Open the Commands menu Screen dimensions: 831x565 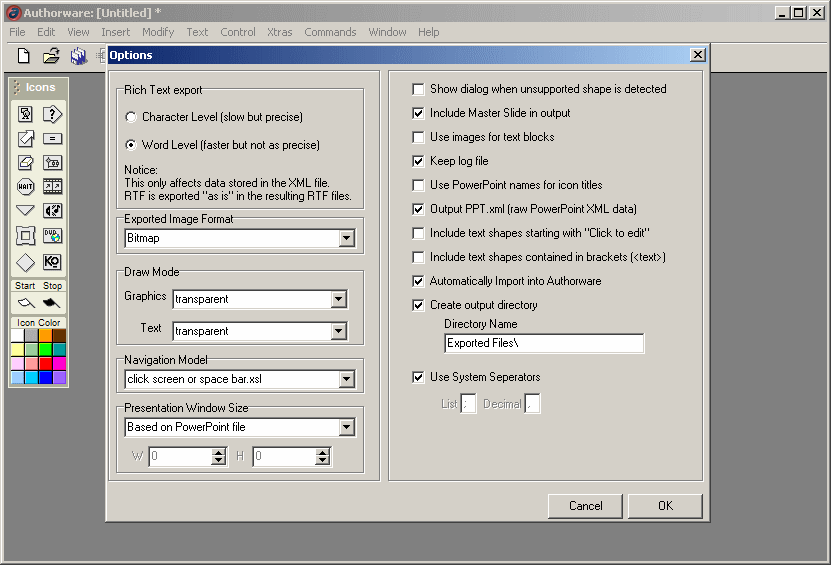tap(330, 32)
